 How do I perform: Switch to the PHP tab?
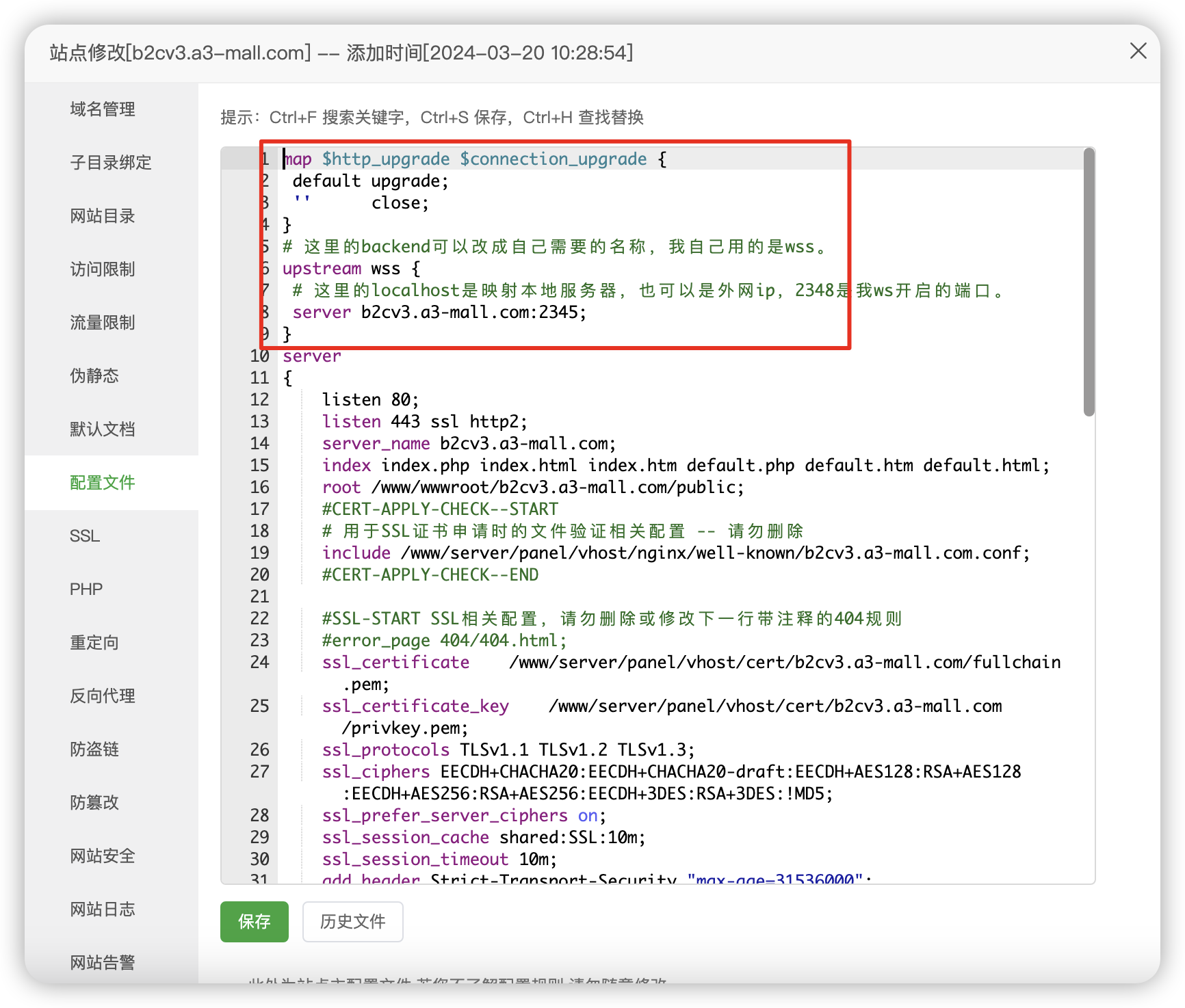click(86, 589)
